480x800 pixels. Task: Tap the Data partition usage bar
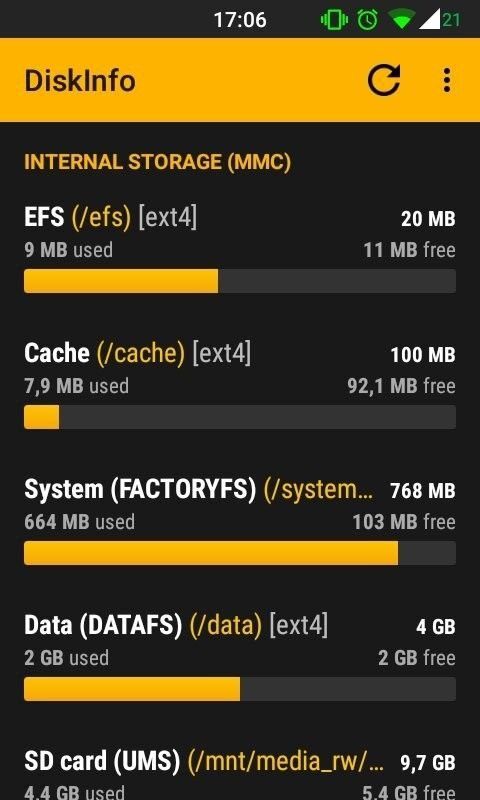tap(240, 689)
